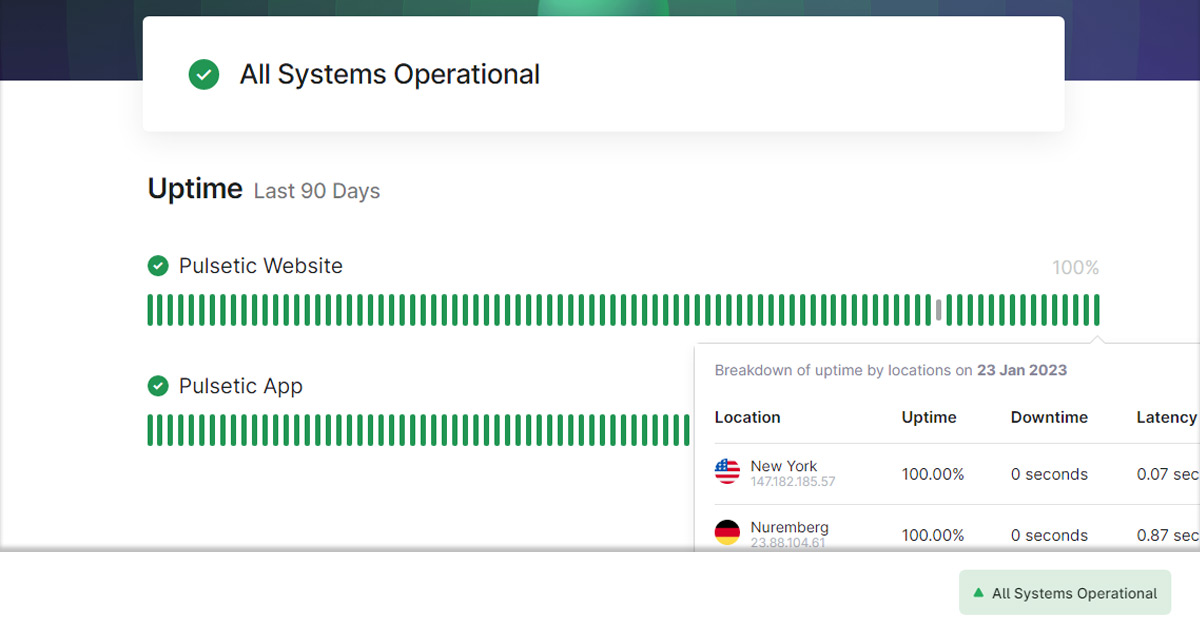Select the last green bar of Pulsetic Website uptime

(1097, 310)
